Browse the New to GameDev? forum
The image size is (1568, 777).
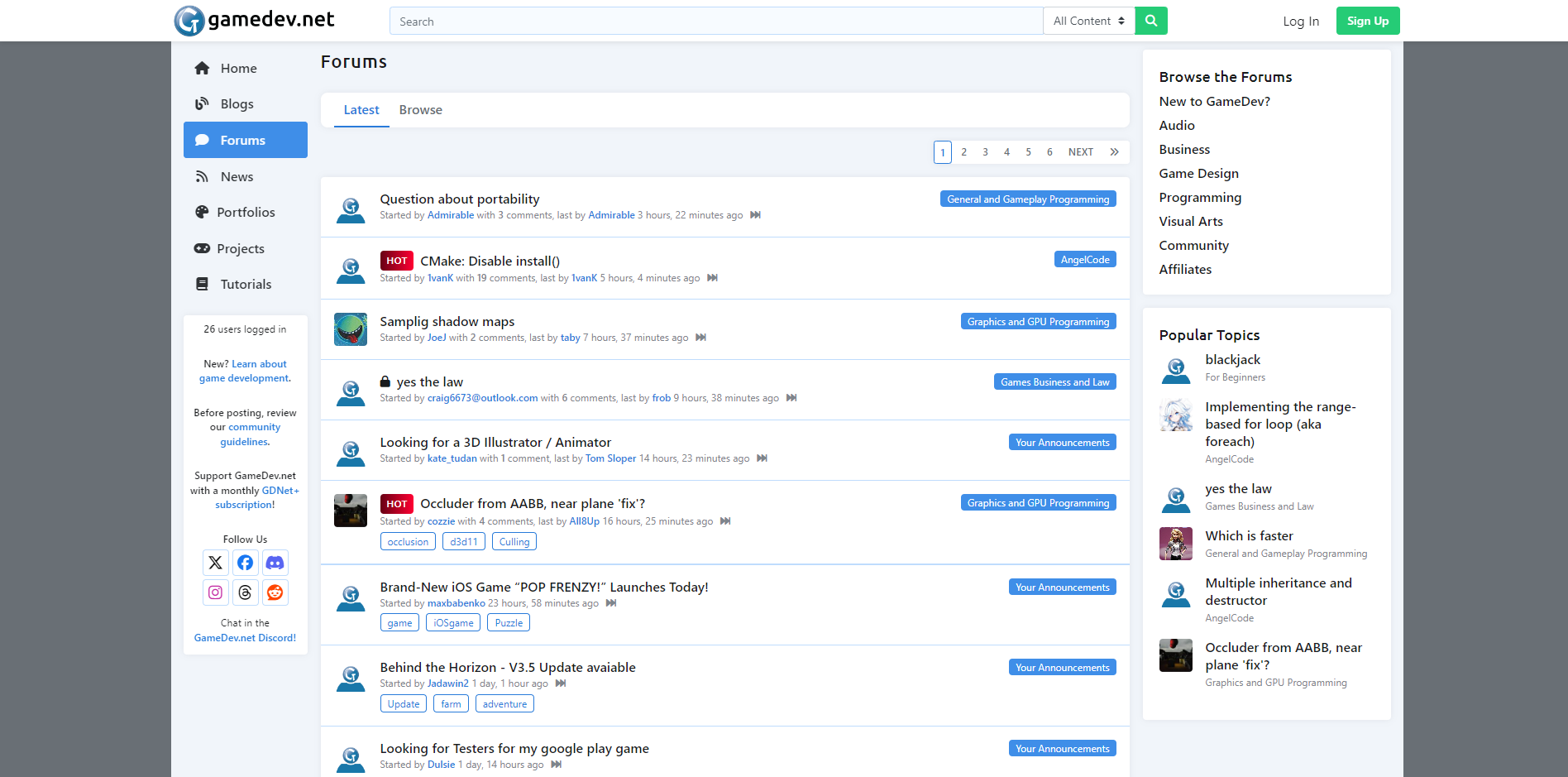click(1214, 102)
